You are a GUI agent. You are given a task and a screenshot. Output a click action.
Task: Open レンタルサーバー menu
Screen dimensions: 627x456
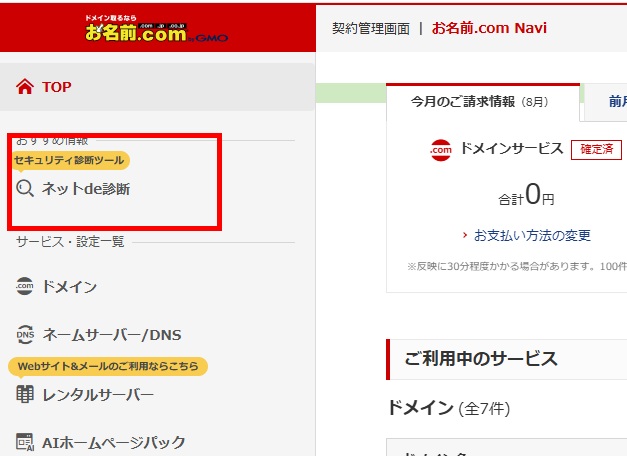point(98,395)
